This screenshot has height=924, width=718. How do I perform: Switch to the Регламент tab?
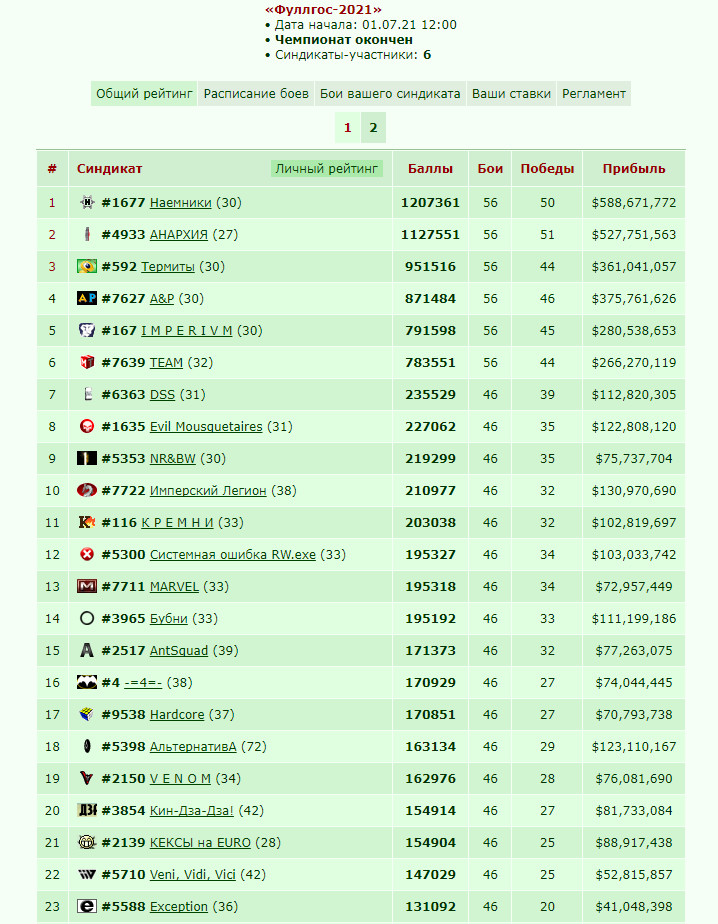click(594, 94)
